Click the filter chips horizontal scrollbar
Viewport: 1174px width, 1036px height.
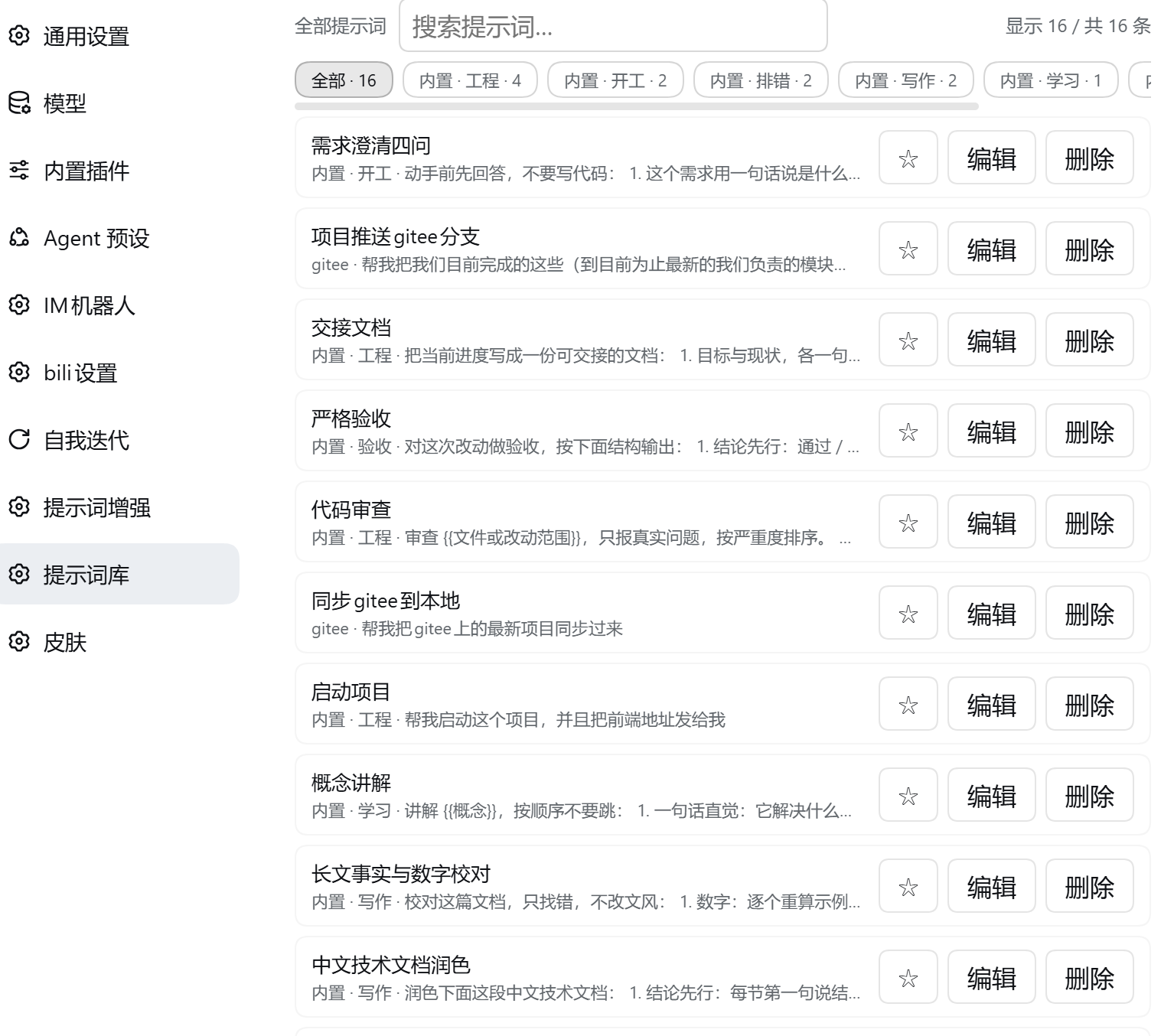(x=637, y=106)
